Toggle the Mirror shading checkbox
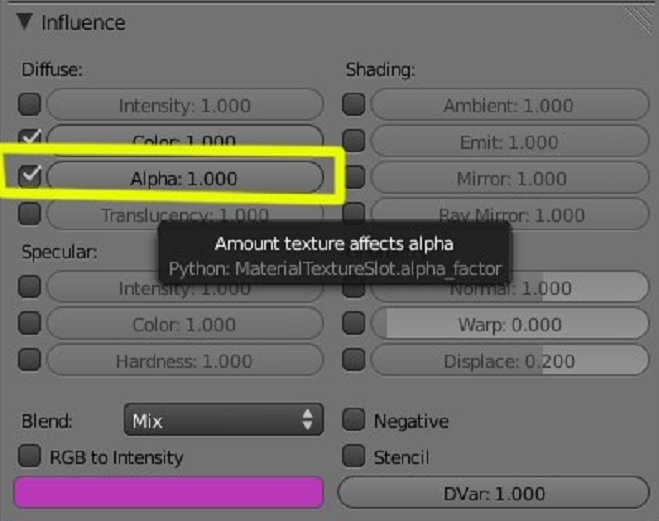Viewport: 659px width, 521px height. (x=354, y=179)
